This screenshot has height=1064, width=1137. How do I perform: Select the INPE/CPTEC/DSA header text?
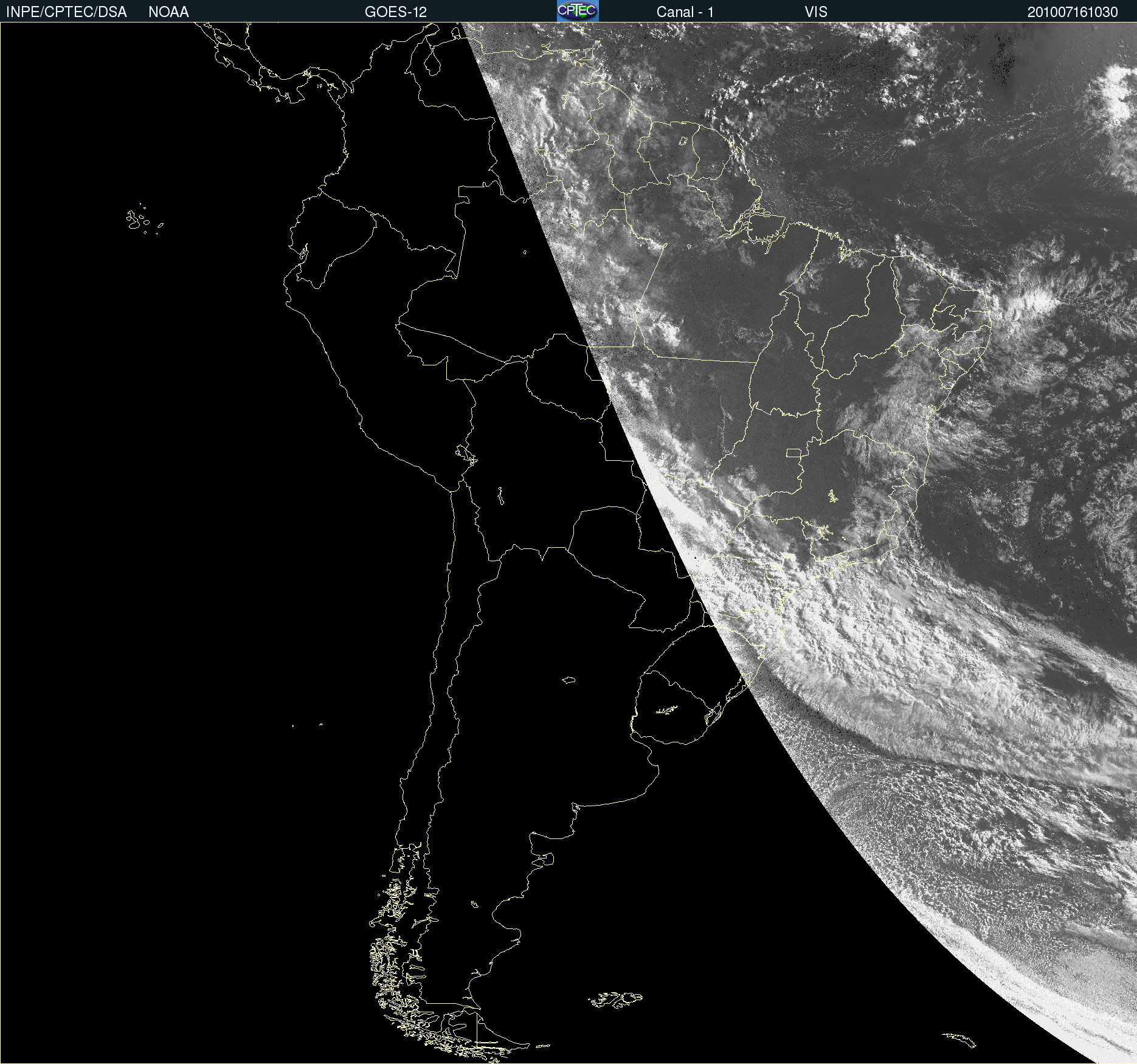coord(66,12)
